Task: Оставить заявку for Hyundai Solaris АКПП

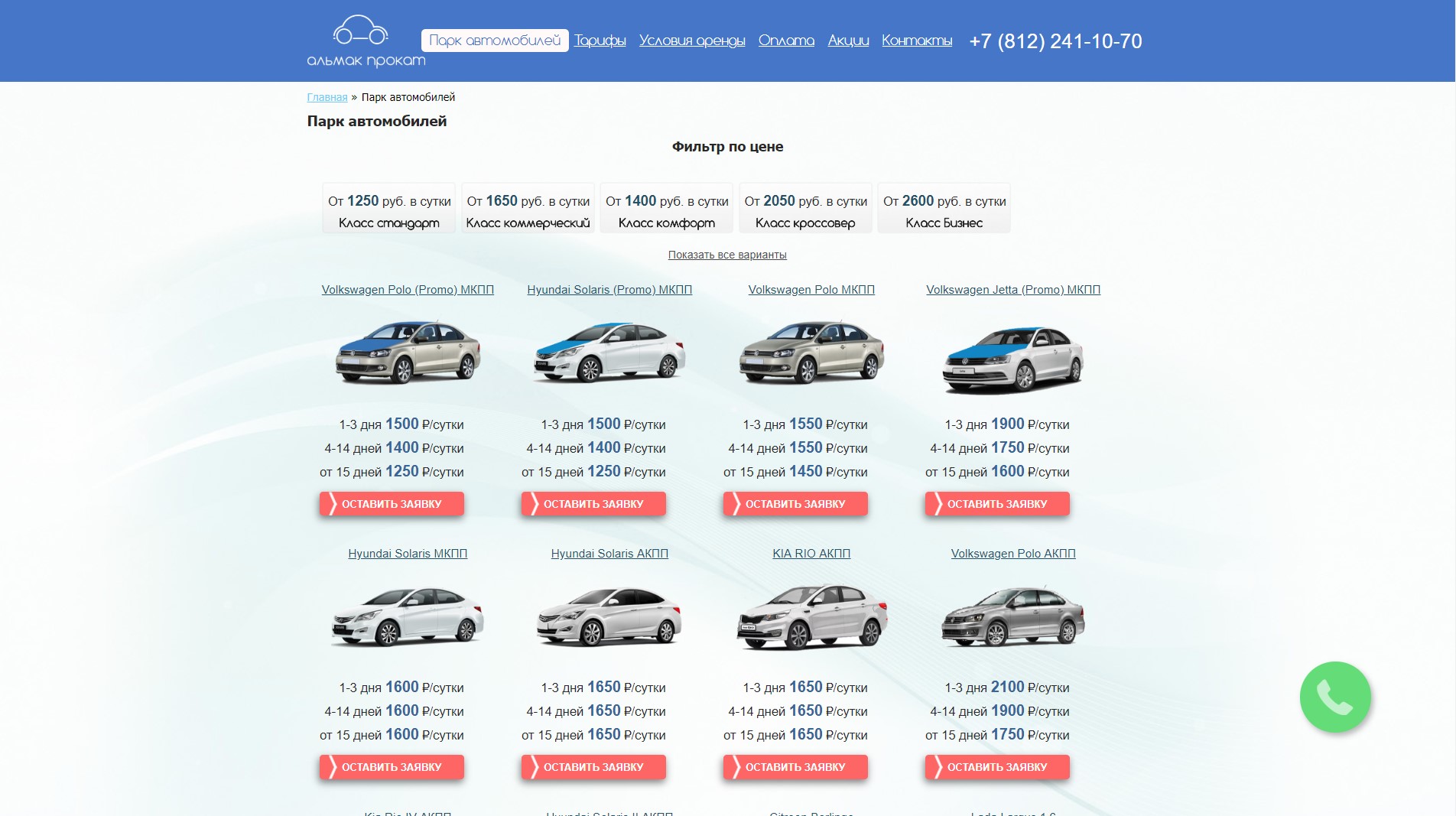Action: click(593, 767)
